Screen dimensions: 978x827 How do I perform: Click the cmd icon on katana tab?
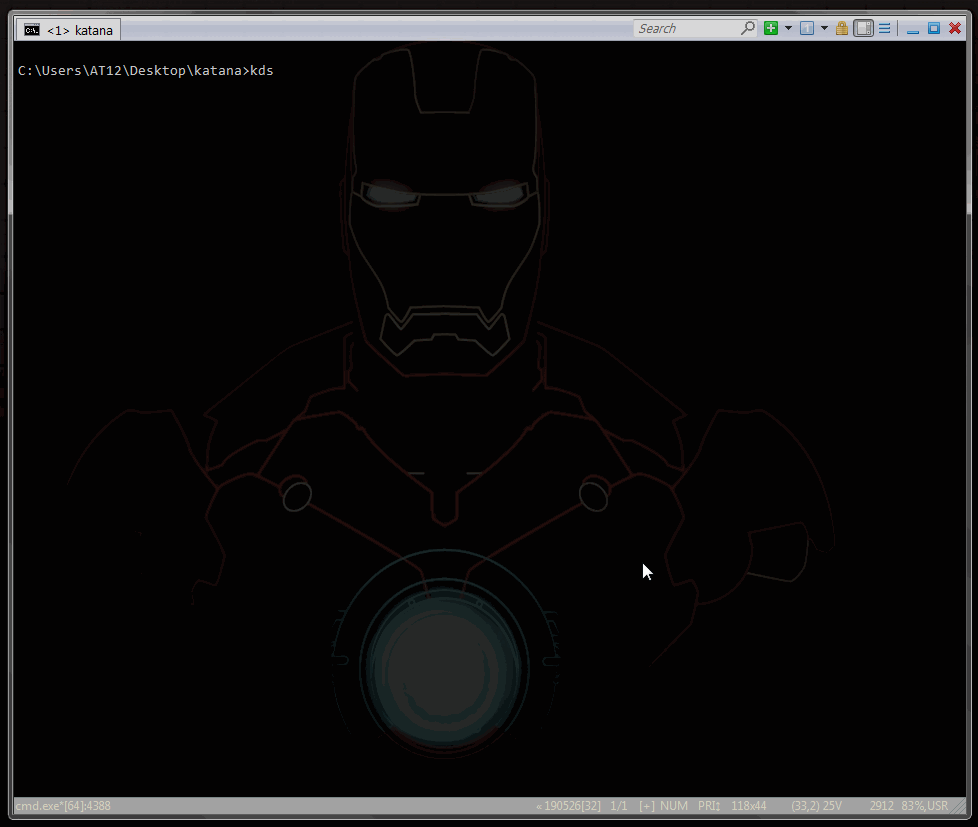point(32,30)
